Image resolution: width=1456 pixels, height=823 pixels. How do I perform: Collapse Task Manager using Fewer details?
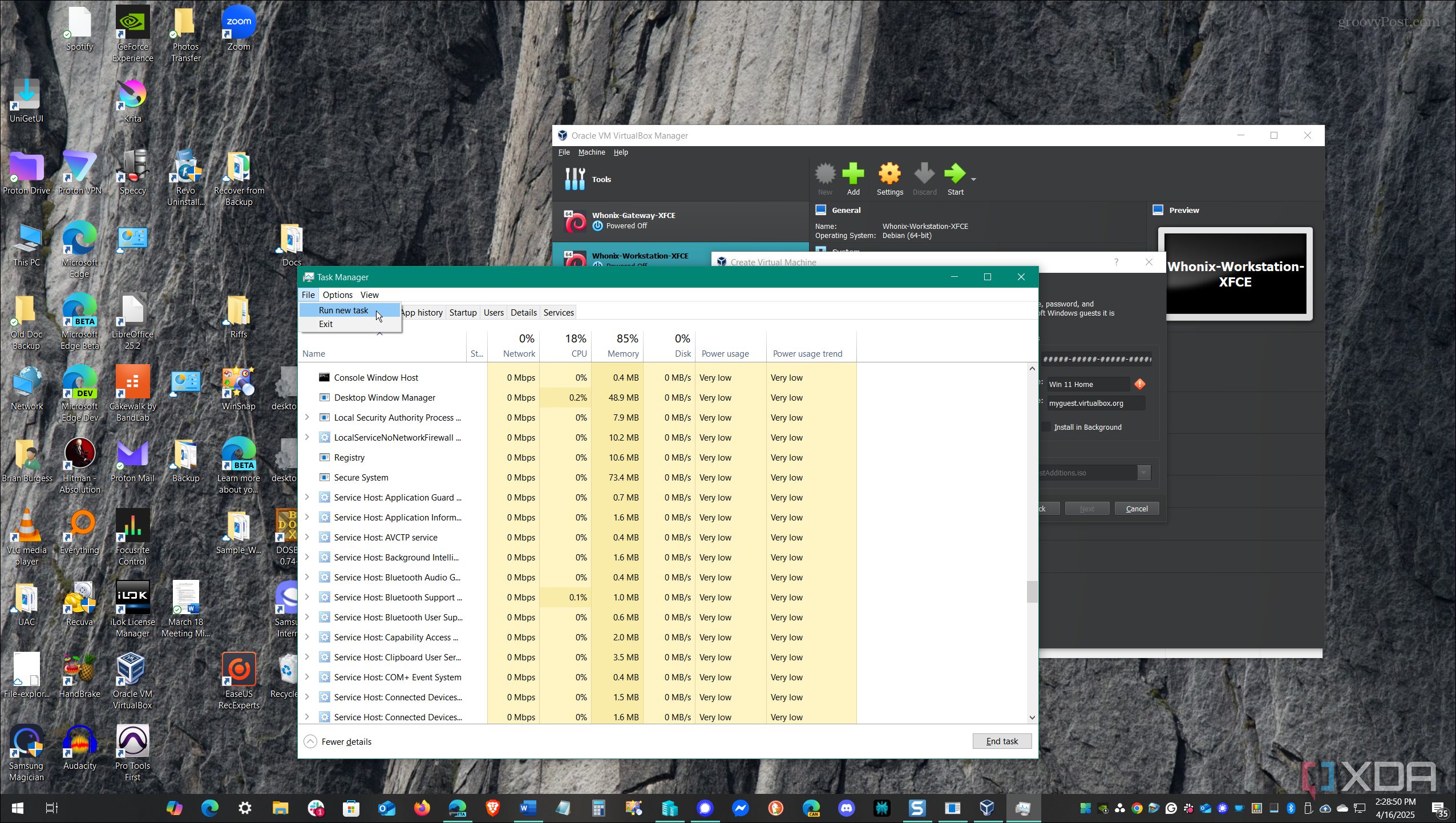(346, 741)
